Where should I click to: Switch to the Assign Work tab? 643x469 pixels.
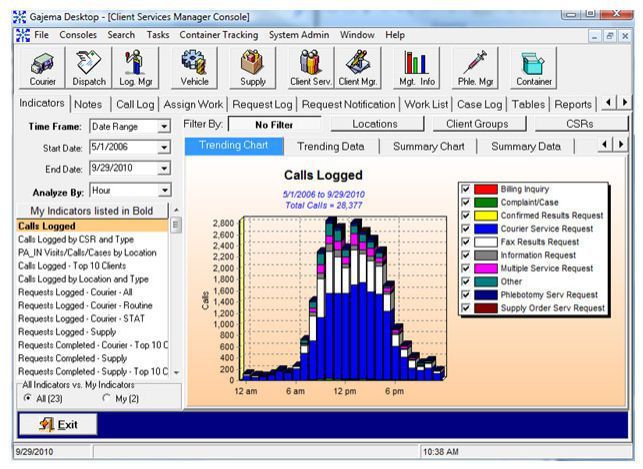193,105
